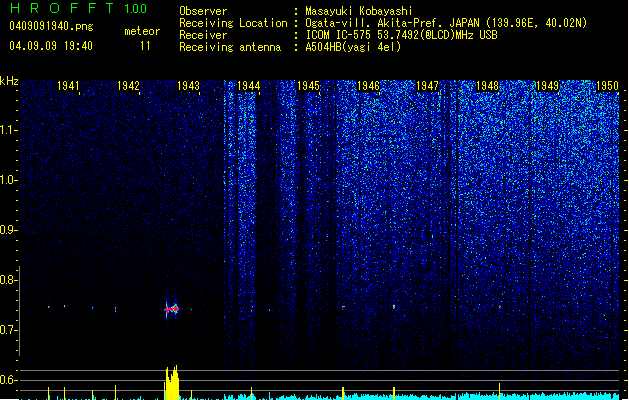Click the 1942 time marker
Image resolution: width=629 pixels, height=400 pixels.
tap(128, 86)
